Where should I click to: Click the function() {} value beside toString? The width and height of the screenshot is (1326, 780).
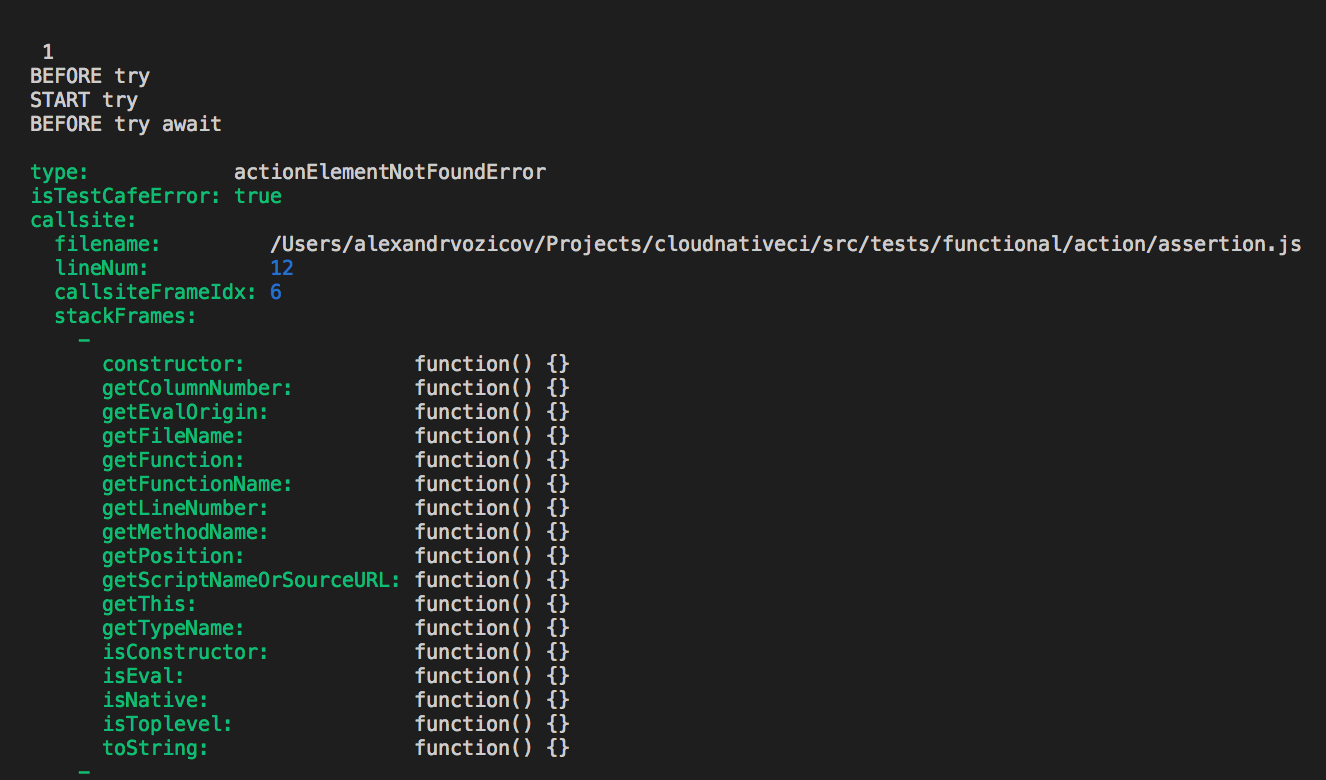coord(492,748)
